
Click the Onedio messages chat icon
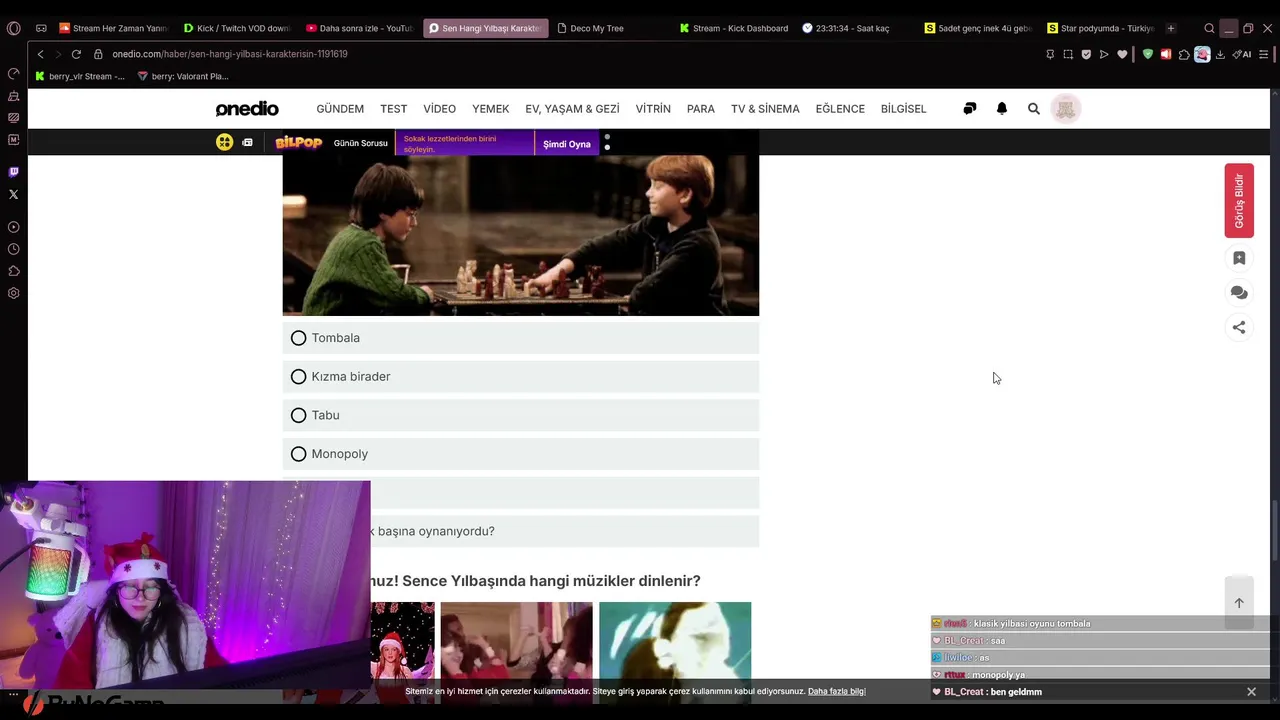(969, 108)
